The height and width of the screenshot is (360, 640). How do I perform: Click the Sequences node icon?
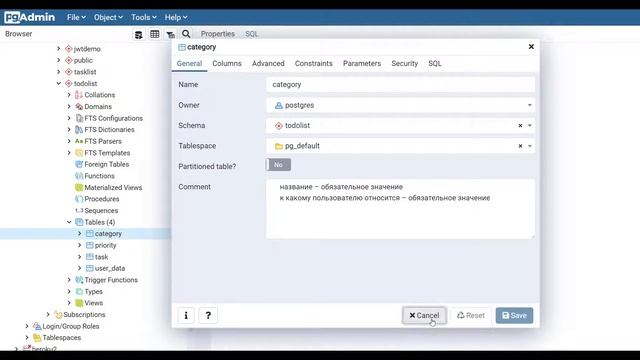pyautogui.click(x=79, y=211)
